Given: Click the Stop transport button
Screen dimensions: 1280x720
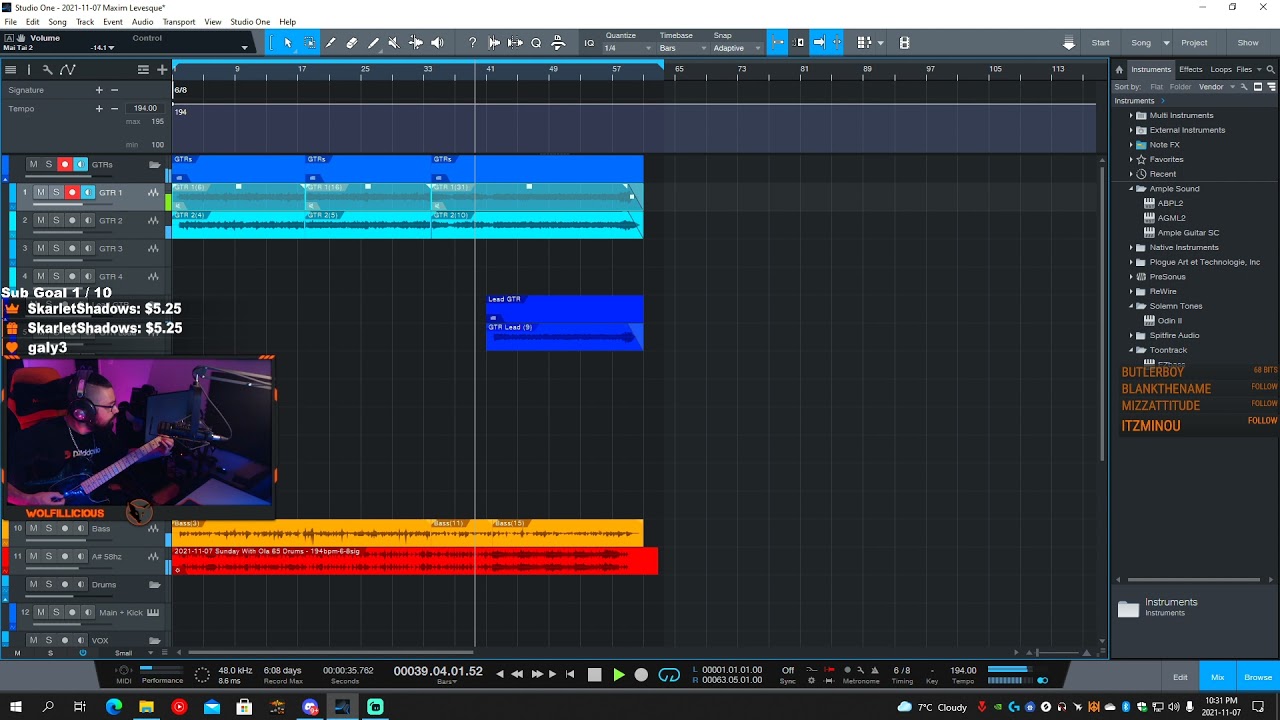Looking at the screenshot, I should pos(594,675).
